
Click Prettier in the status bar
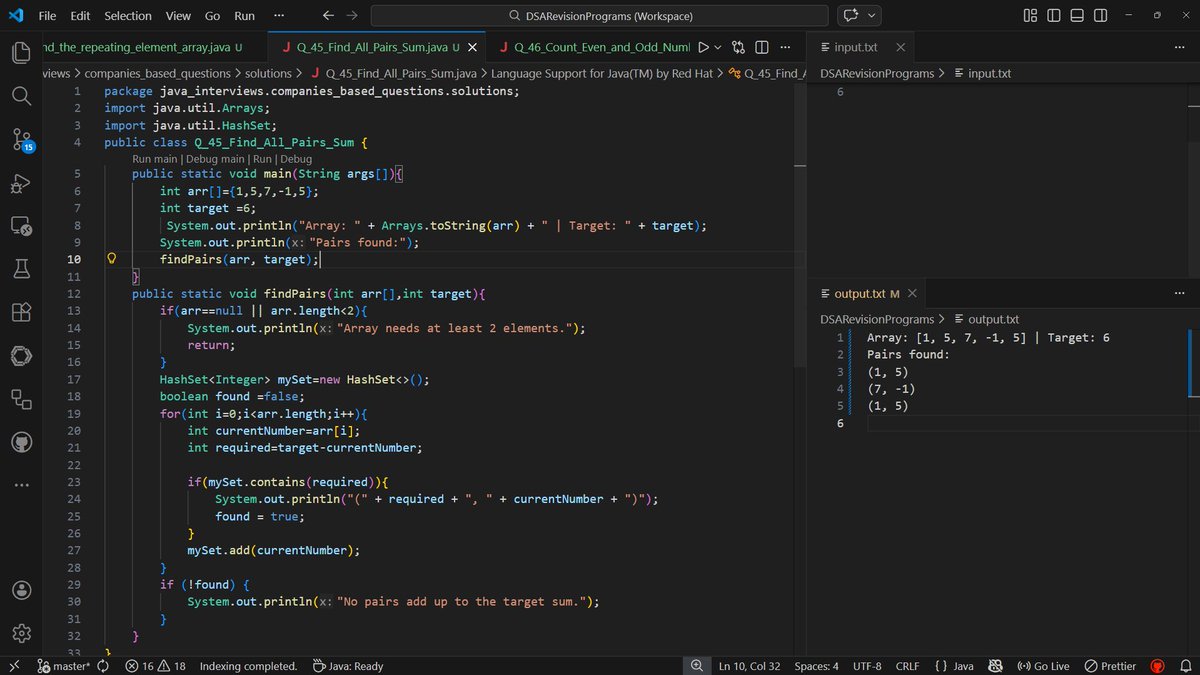1110,666
